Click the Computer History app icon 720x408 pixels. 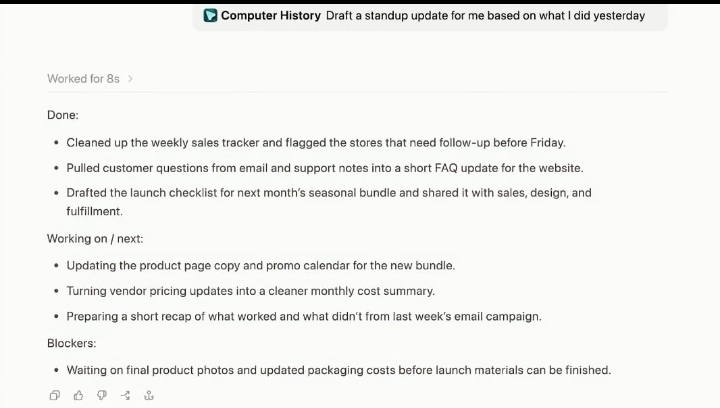pyautogui.click(x=210, y=15)
